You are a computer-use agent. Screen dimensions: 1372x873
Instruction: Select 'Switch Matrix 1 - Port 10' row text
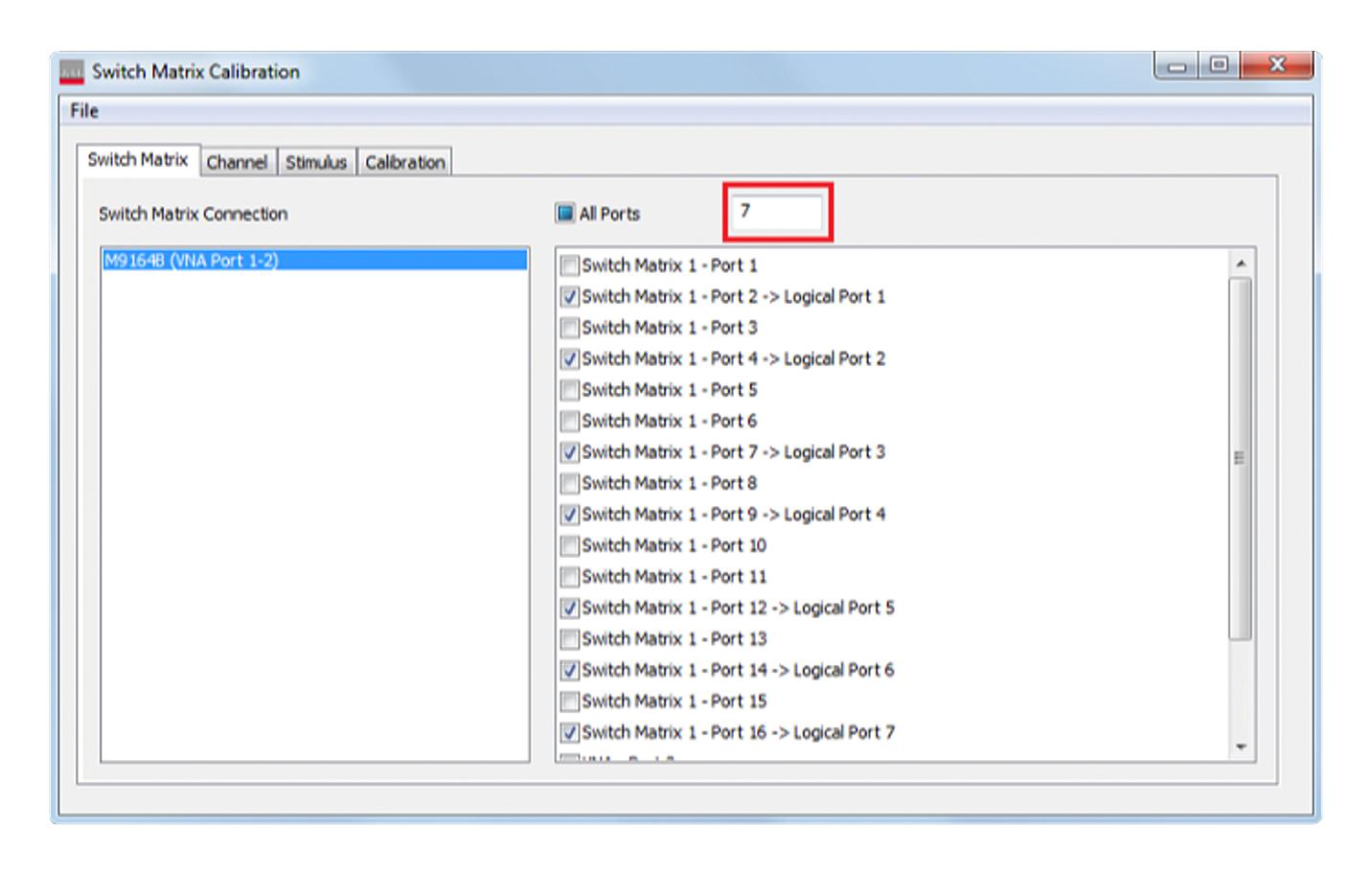[x=675, y=545]
